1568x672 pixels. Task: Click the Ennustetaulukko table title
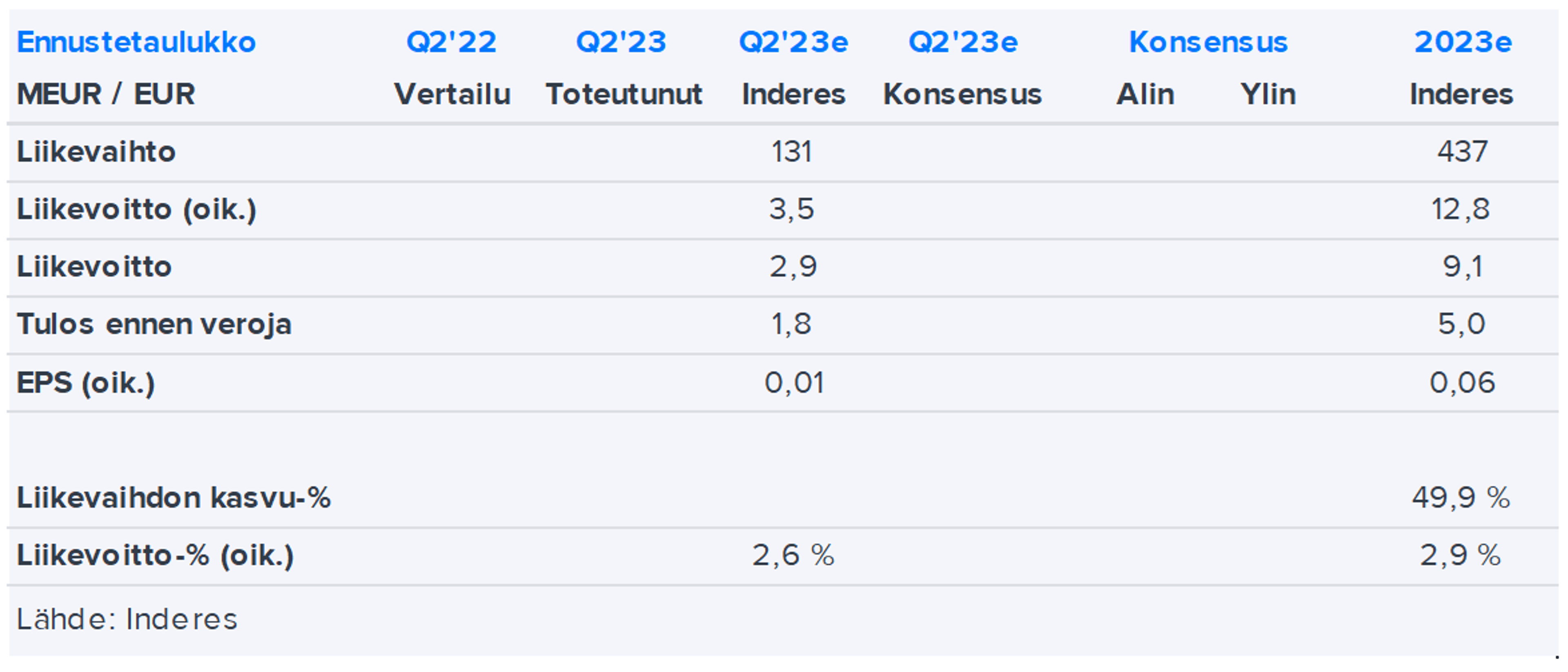coord(136,42)
